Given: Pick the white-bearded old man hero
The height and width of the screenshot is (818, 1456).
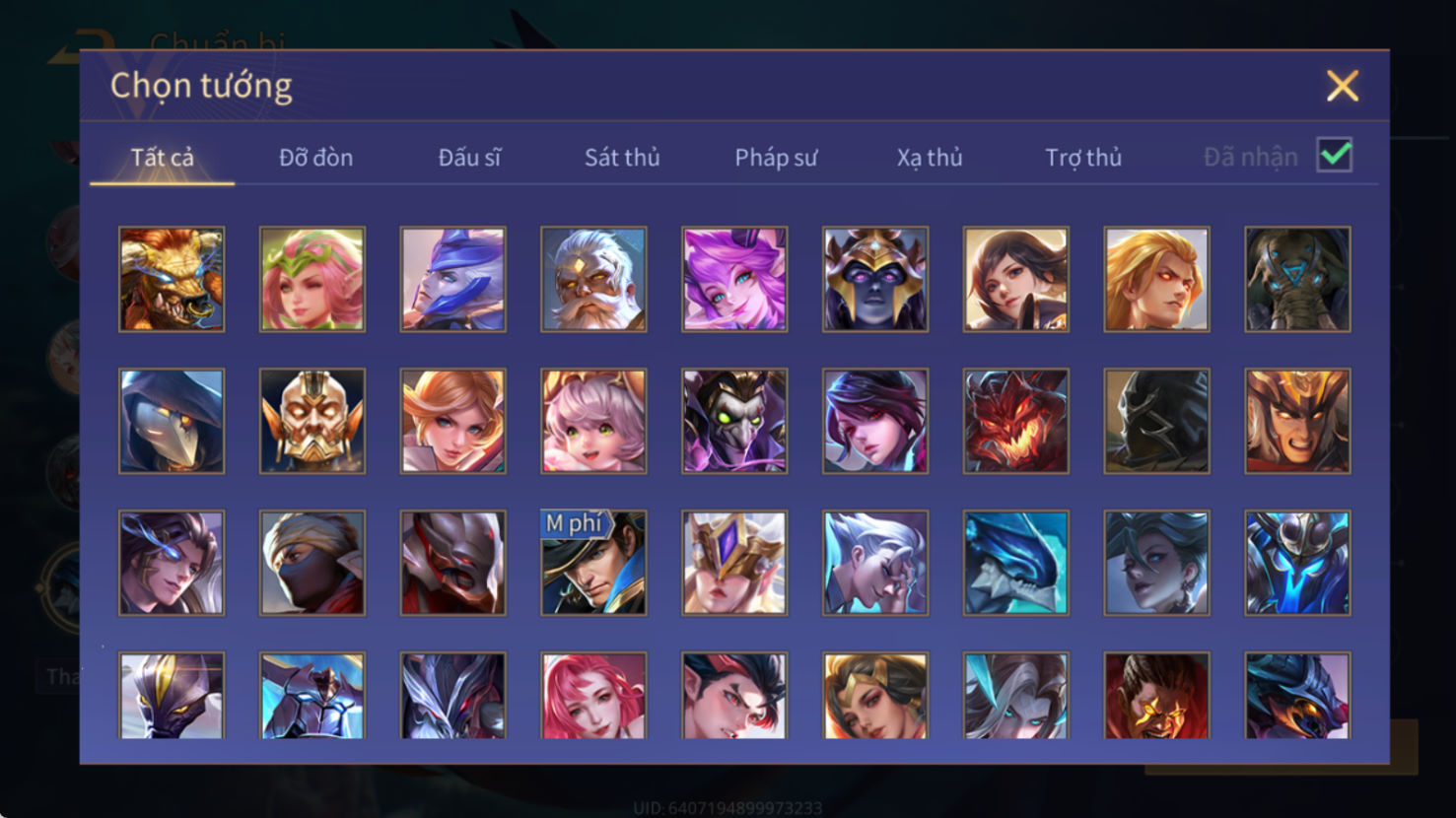Looking at the screenshot, I should pos(593,279).
